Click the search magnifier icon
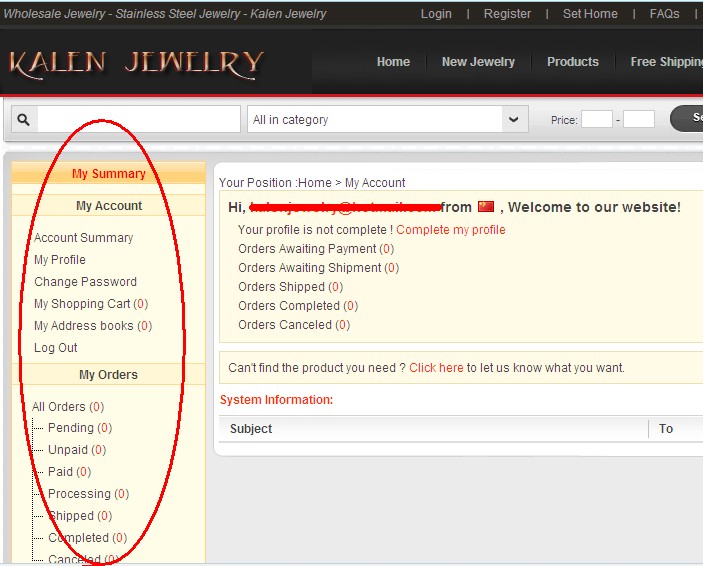Screen dimensions: 703x566 24,119
